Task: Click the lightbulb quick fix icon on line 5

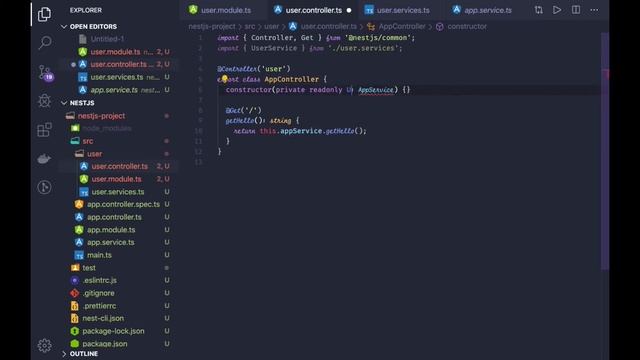Action: pos(224,79)
